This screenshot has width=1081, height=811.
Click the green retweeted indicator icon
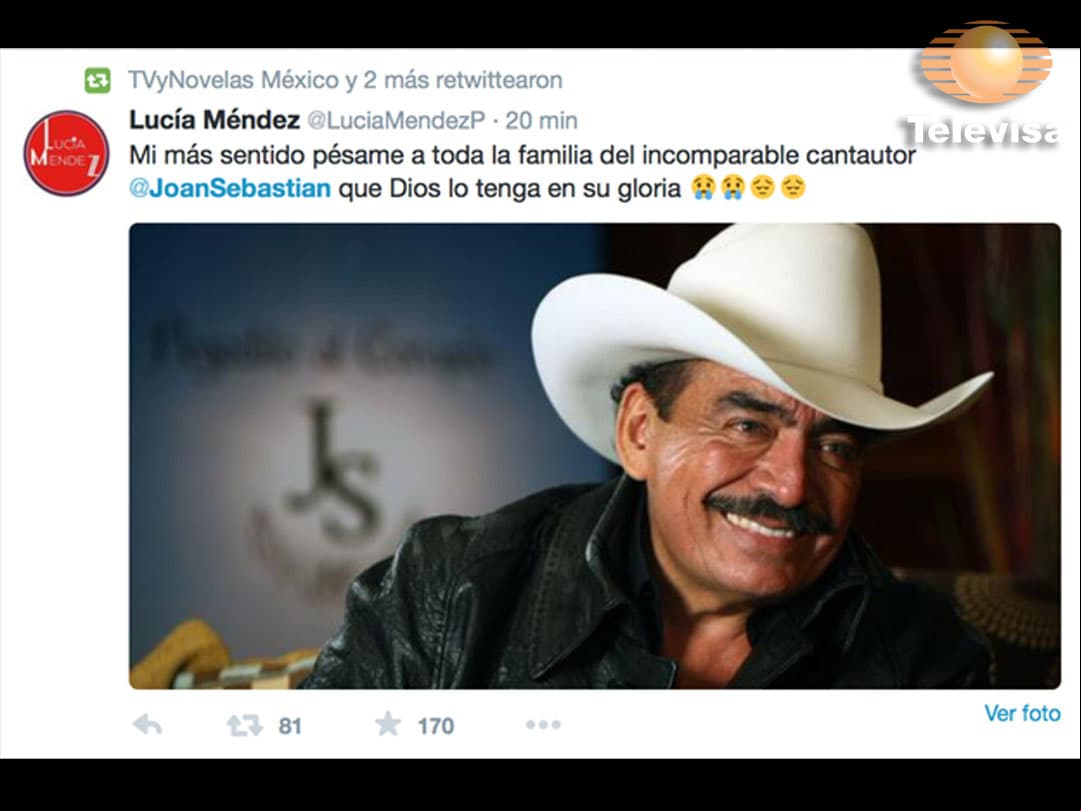(x=97, y=80)
